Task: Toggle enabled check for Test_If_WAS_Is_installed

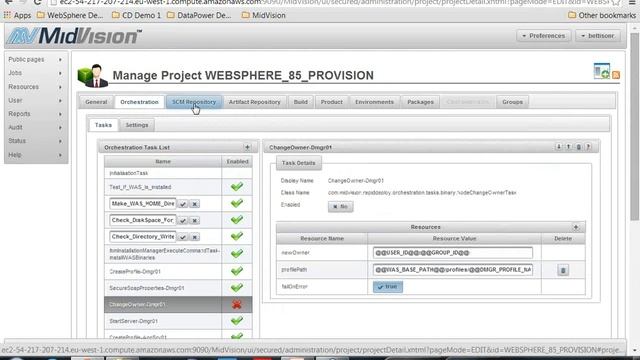Action: pyautogui.click(x=237, y=187)
